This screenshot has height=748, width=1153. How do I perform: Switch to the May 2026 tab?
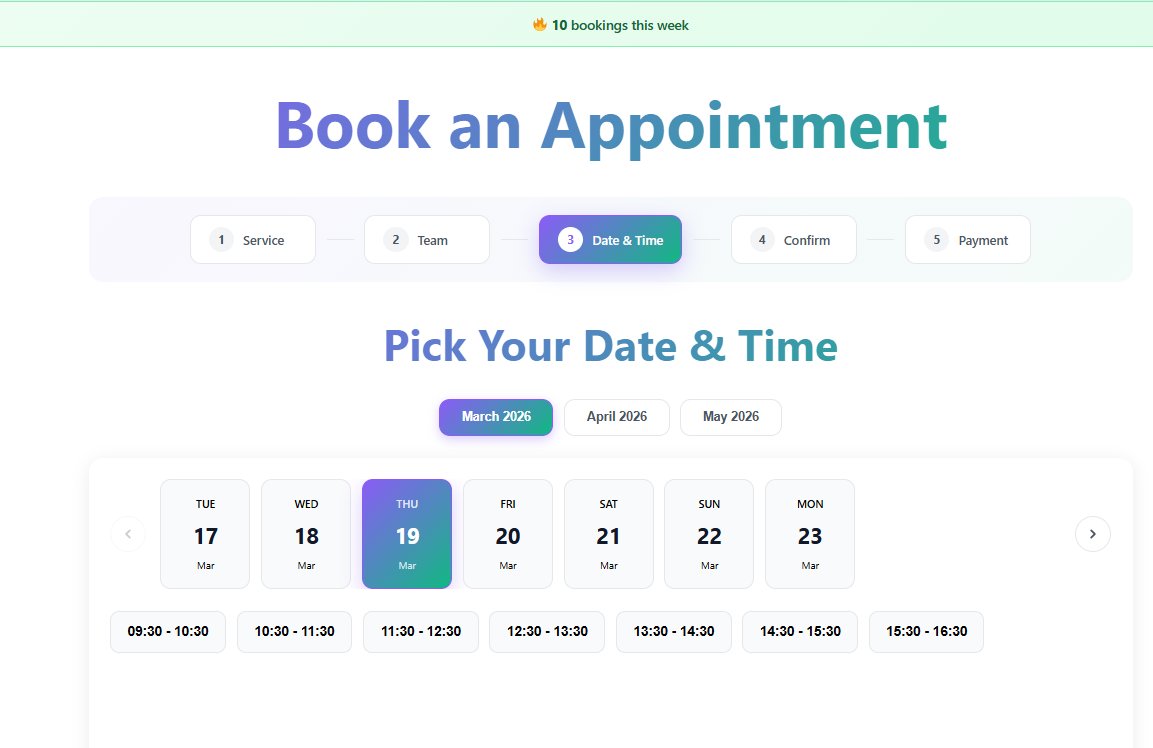click(731, 417)
